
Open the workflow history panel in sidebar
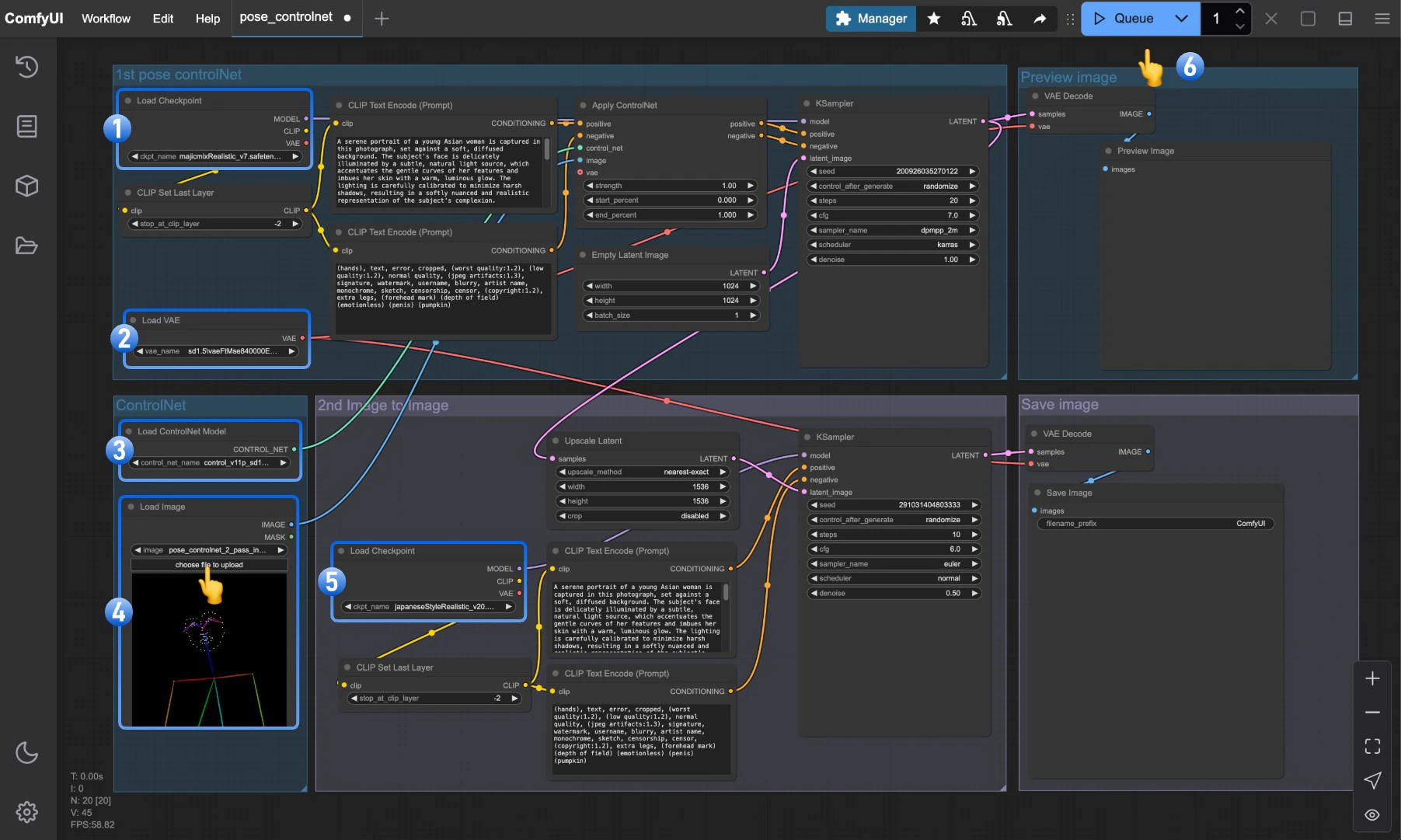click(x=26, y=67)
